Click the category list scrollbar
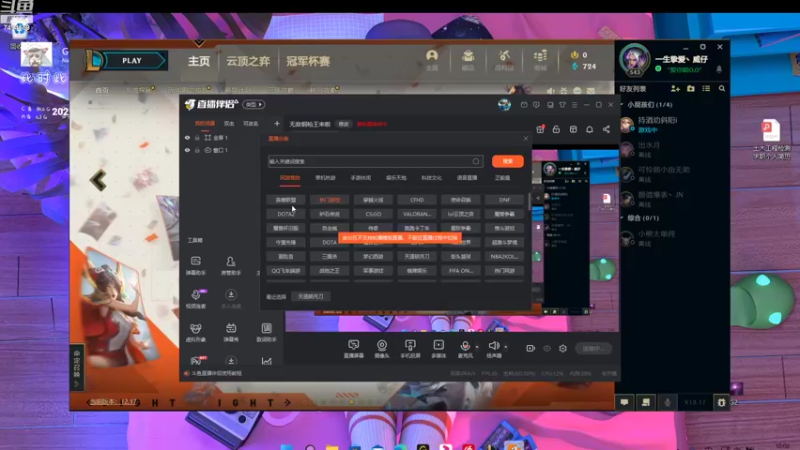 click(529, 201)
